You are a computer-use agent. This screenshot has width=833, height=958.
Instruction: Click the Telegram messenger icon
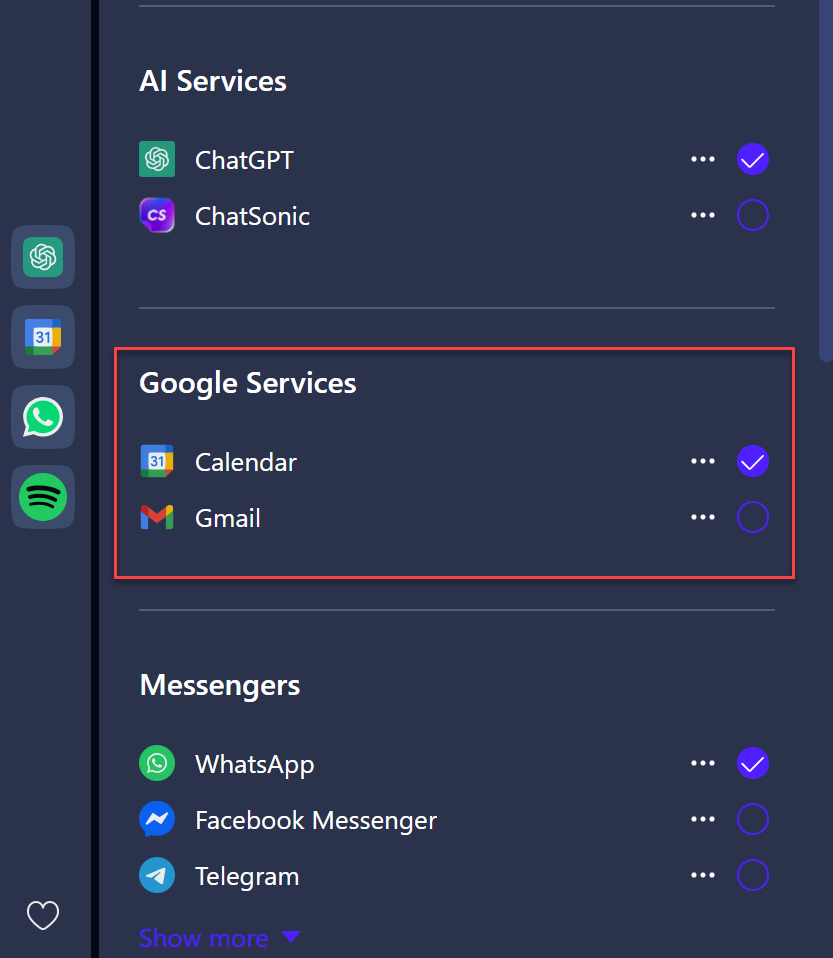click(157, 876)
